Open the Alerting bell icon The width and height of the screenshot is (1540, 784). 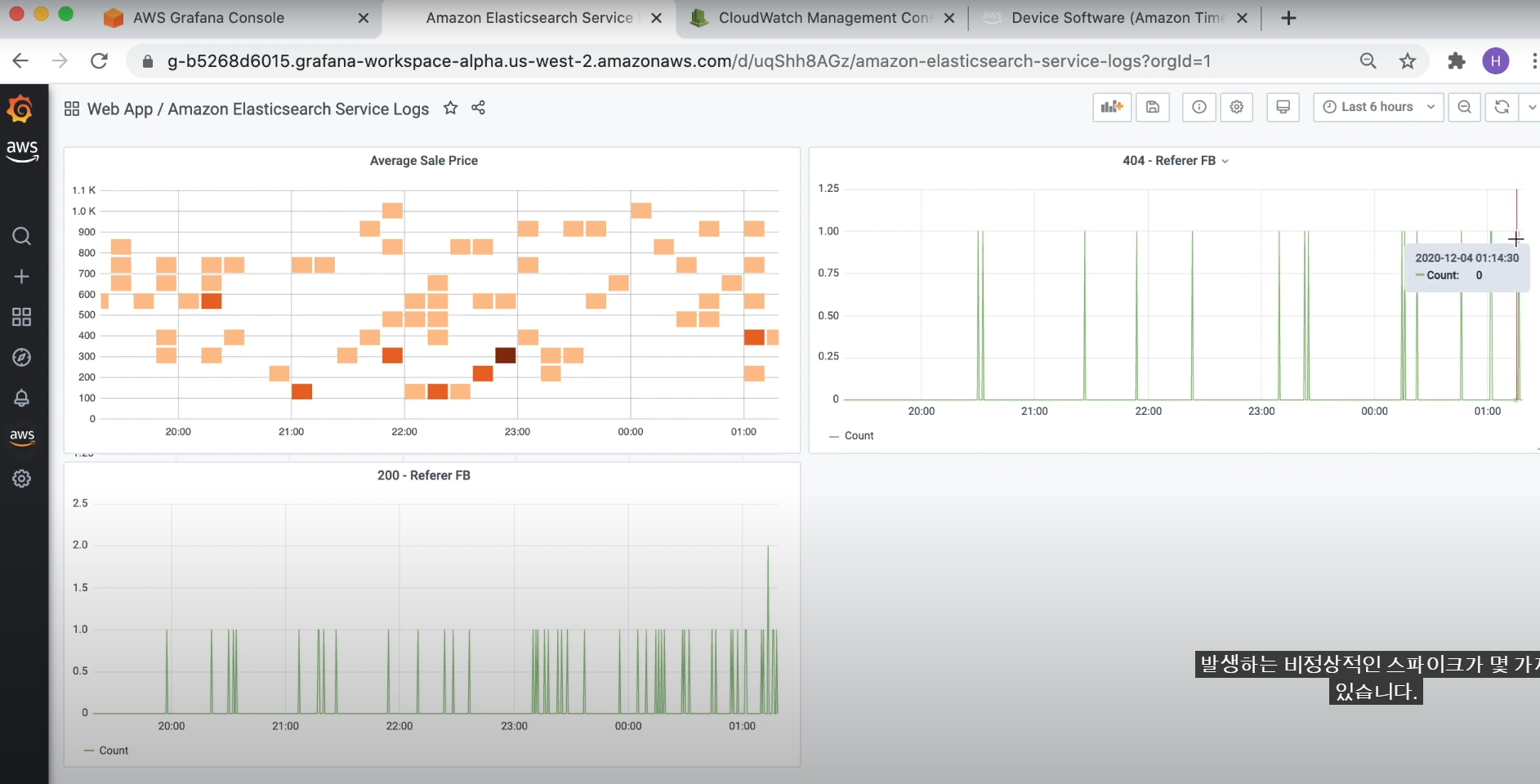(x=22, y=398)
